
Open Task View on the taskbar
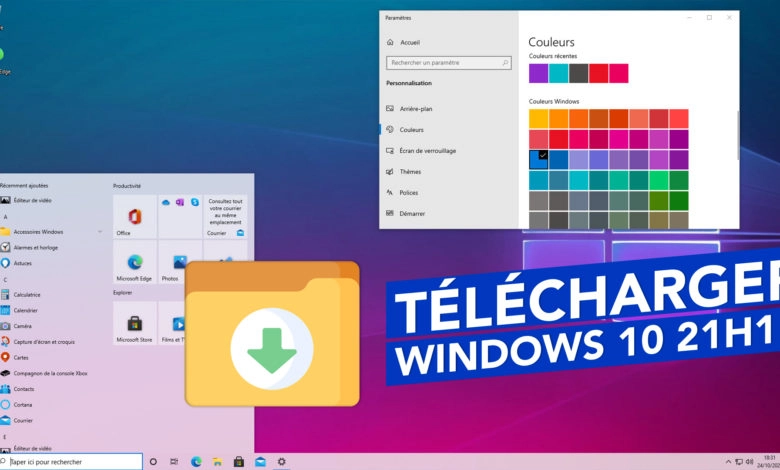(x=174, y=462)
